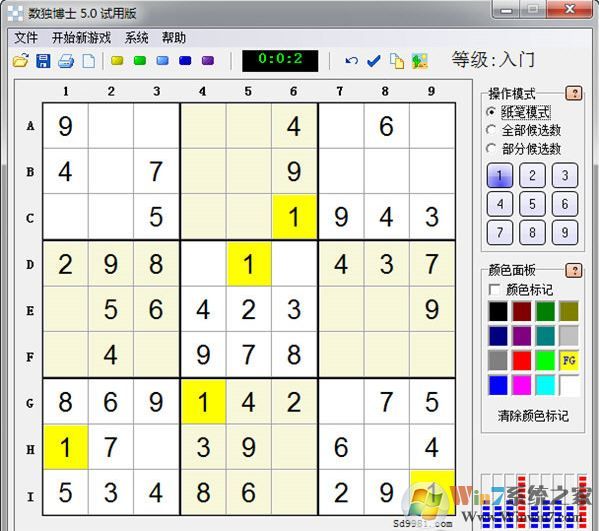Open the 文件 menu

pyautogui.click(x=26, y=37)
